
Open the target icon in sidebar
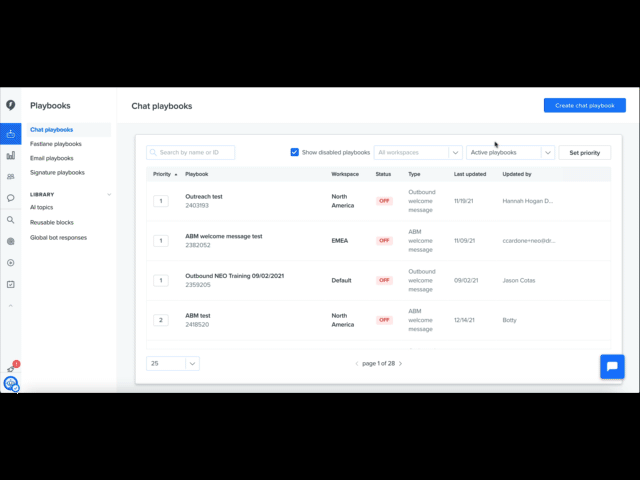(x=11, y=242)
